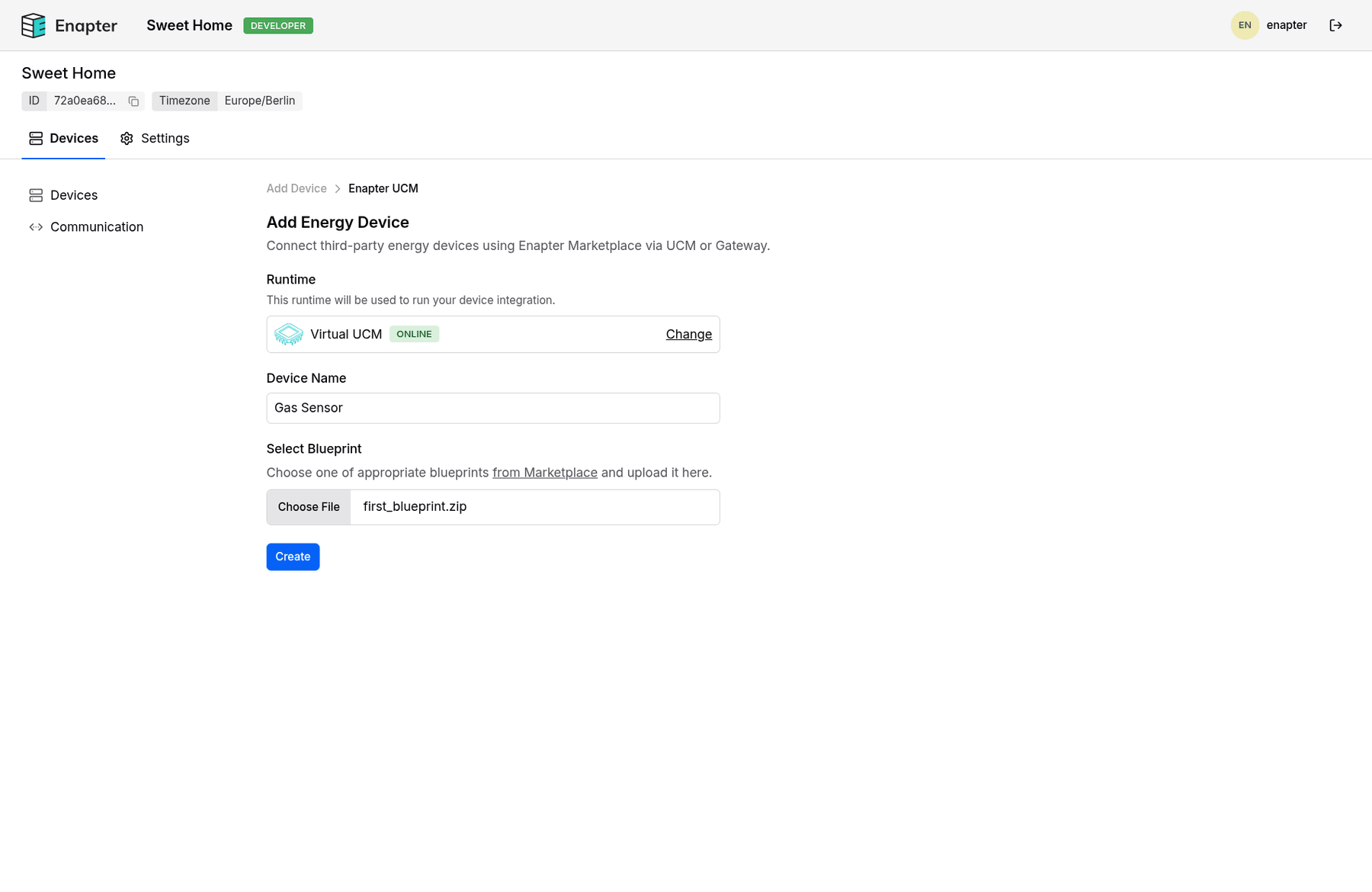Click the Enapter logo icon
Viewport: 1372px width, 892px height.
34,25
